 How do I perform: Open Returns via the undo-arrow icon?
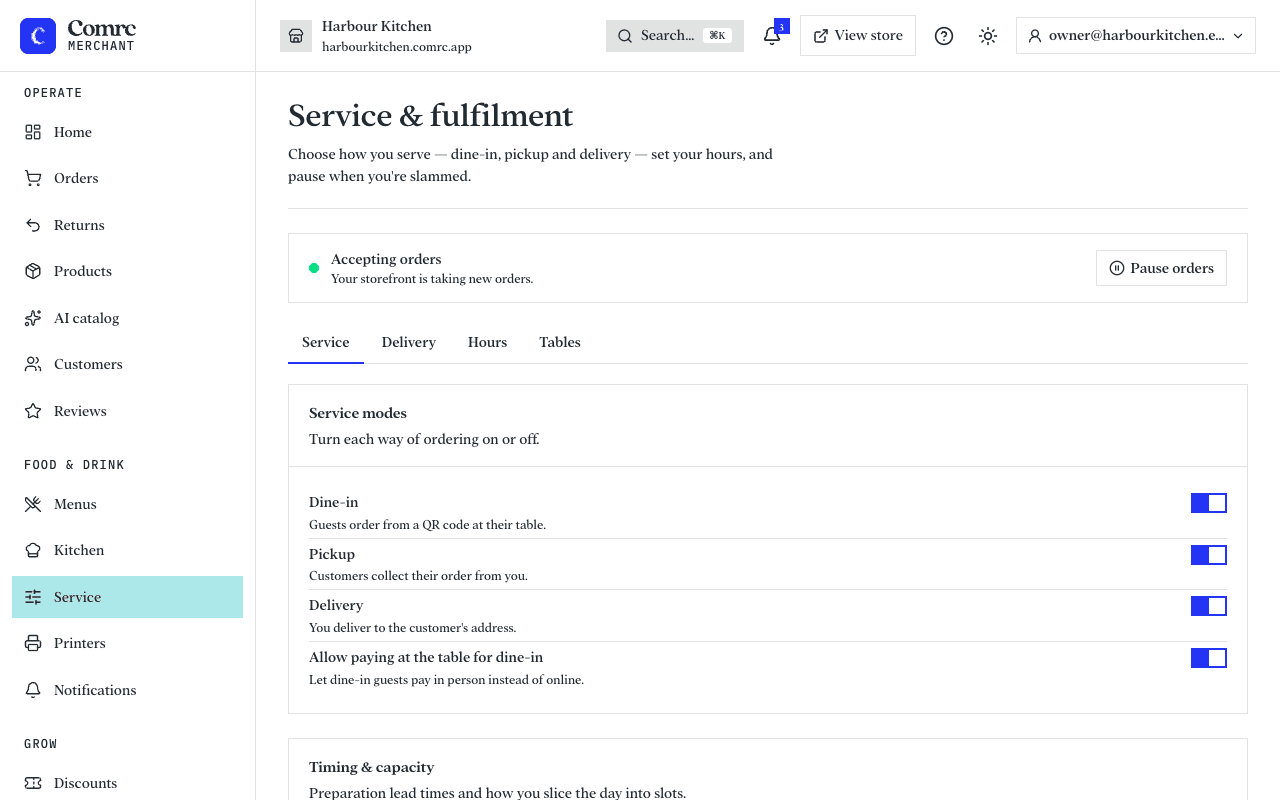[x=33, y=225]
